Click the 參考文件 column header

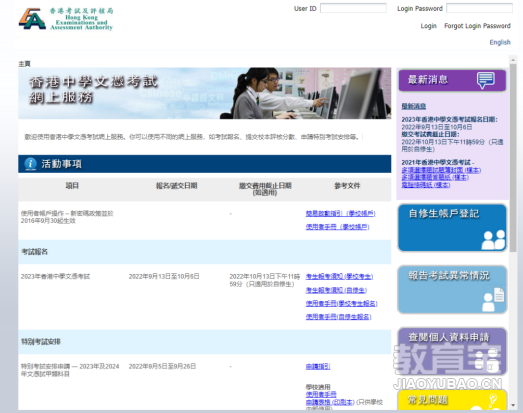pyautogui.click(x=347, y=186)
